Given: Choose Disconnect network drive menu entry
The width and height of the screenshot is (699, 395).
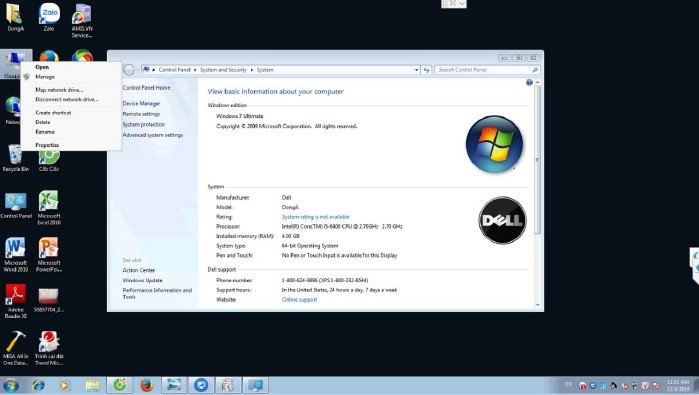Looking at the screenshot, I should point(67,99).
